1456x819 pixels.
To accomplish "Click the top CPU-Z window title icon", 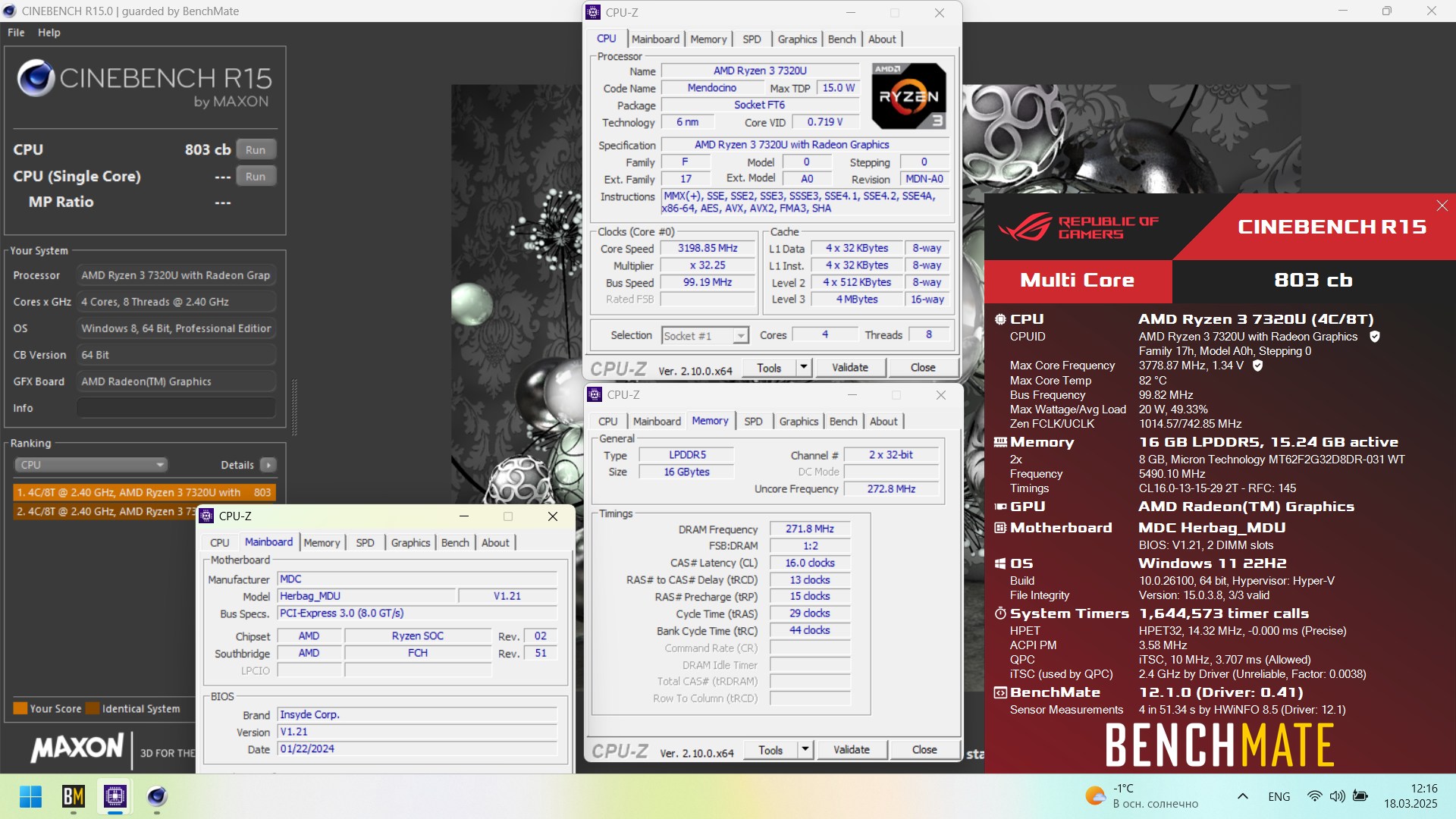I will click(x=594, y=13).
